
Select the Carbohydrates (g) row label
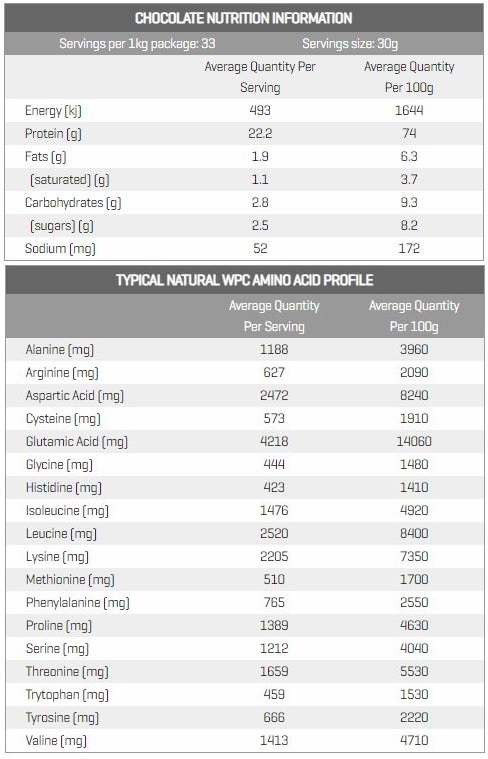[x=73, y=203]
